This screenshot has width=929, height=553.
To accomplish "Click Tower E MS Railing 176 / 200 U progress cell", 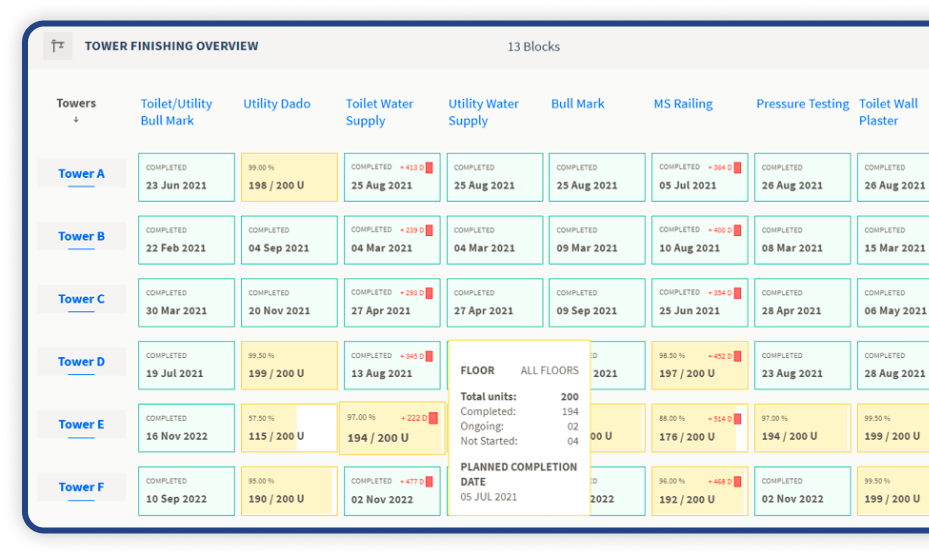I will (x=699, y=428).
